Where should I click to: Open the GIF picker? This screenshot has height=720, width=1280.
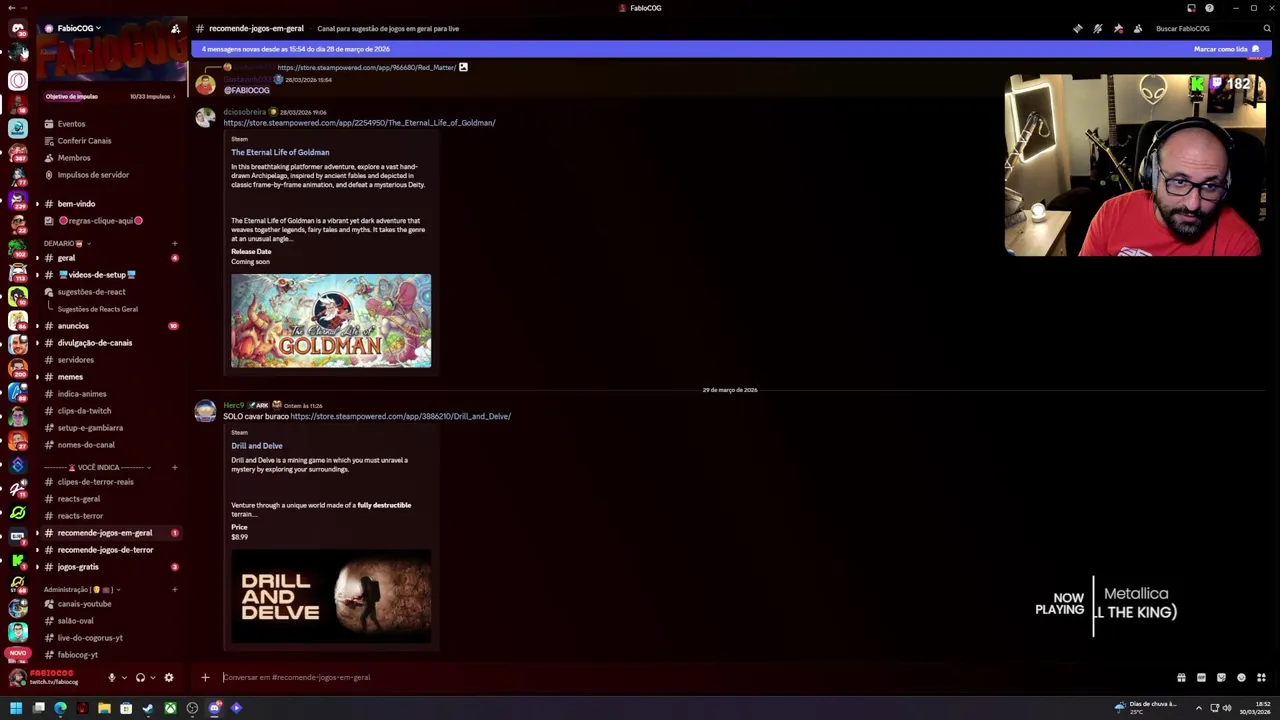coord(1201,677)
